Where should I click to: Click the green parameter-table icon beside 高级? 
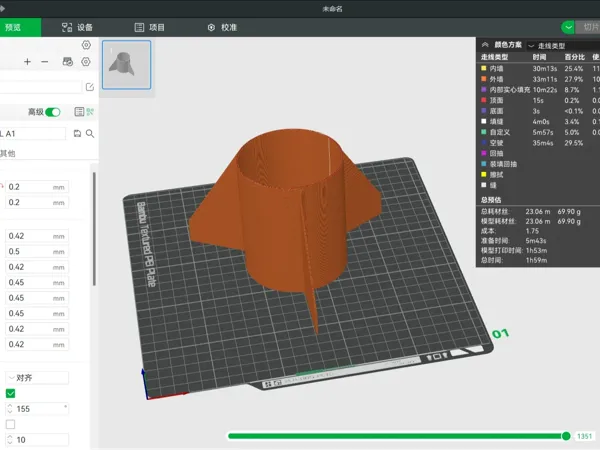click(x=90, y=112)
